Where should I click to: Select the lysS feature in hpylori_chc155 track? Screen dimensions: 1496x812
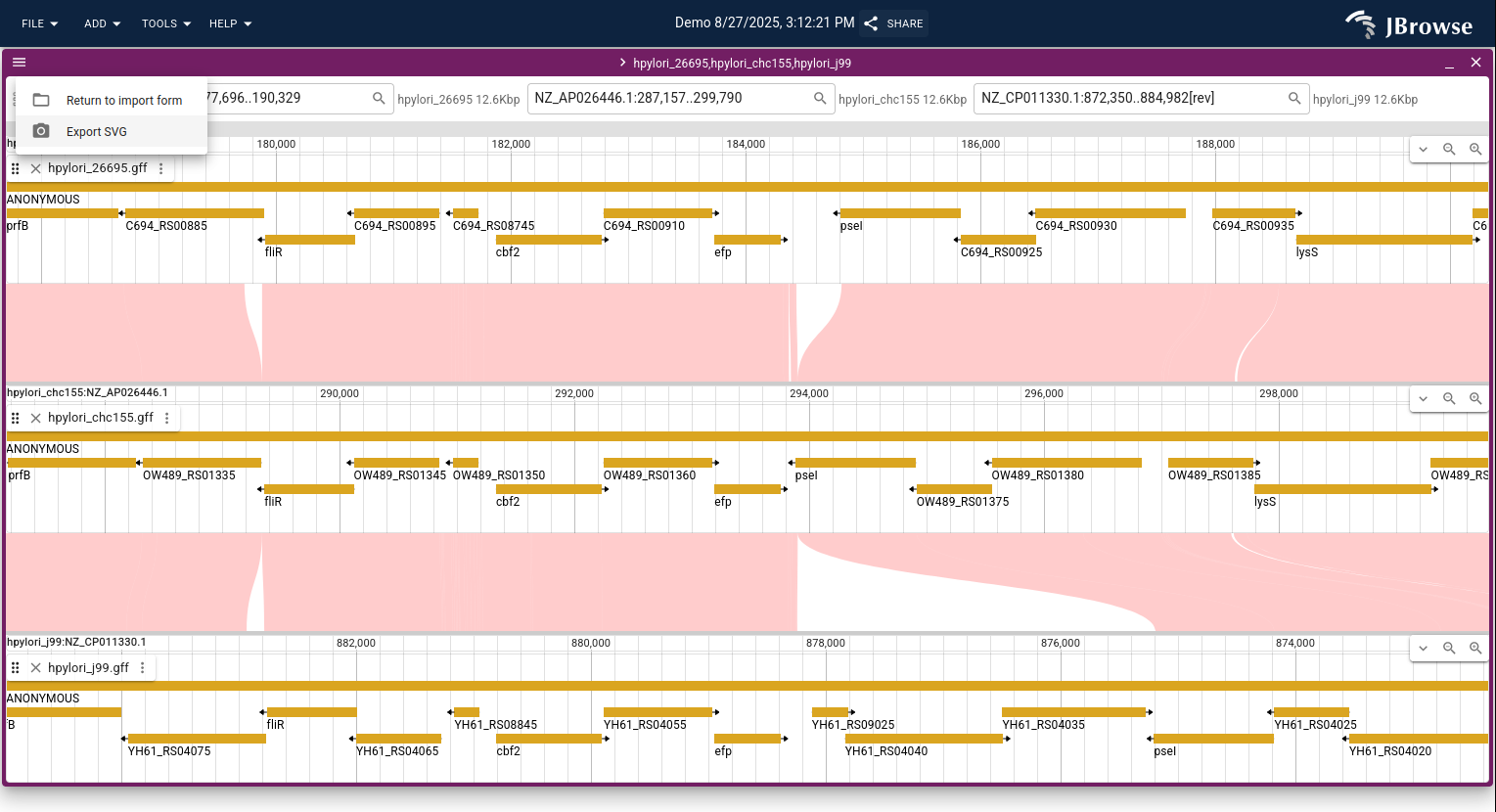[x=1343, y=489]
